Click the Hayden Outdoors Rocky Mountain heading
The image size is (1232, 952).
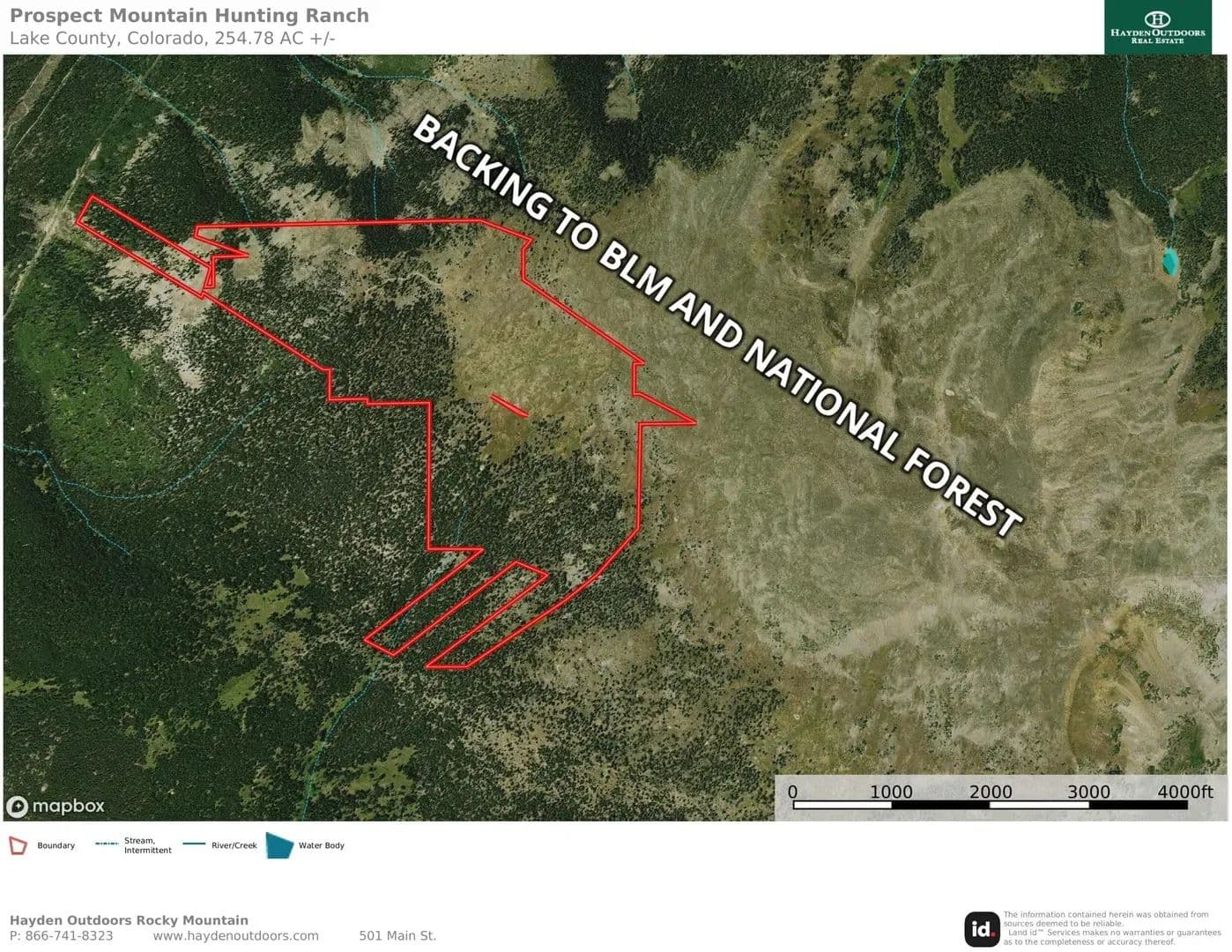click(129, 919)
